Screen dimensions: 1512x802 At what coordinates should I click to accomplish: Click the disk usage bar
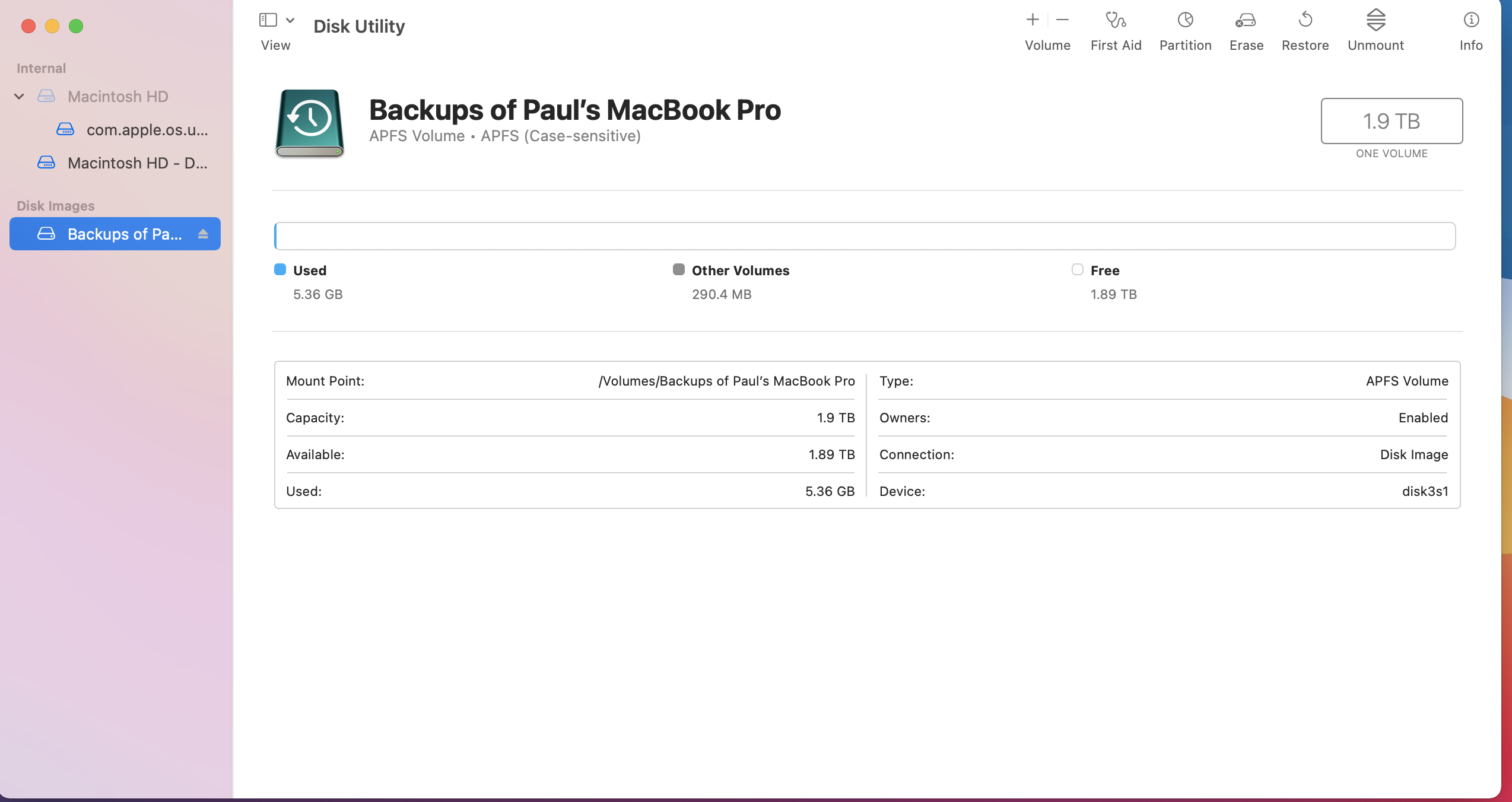(x=865, y=236)
